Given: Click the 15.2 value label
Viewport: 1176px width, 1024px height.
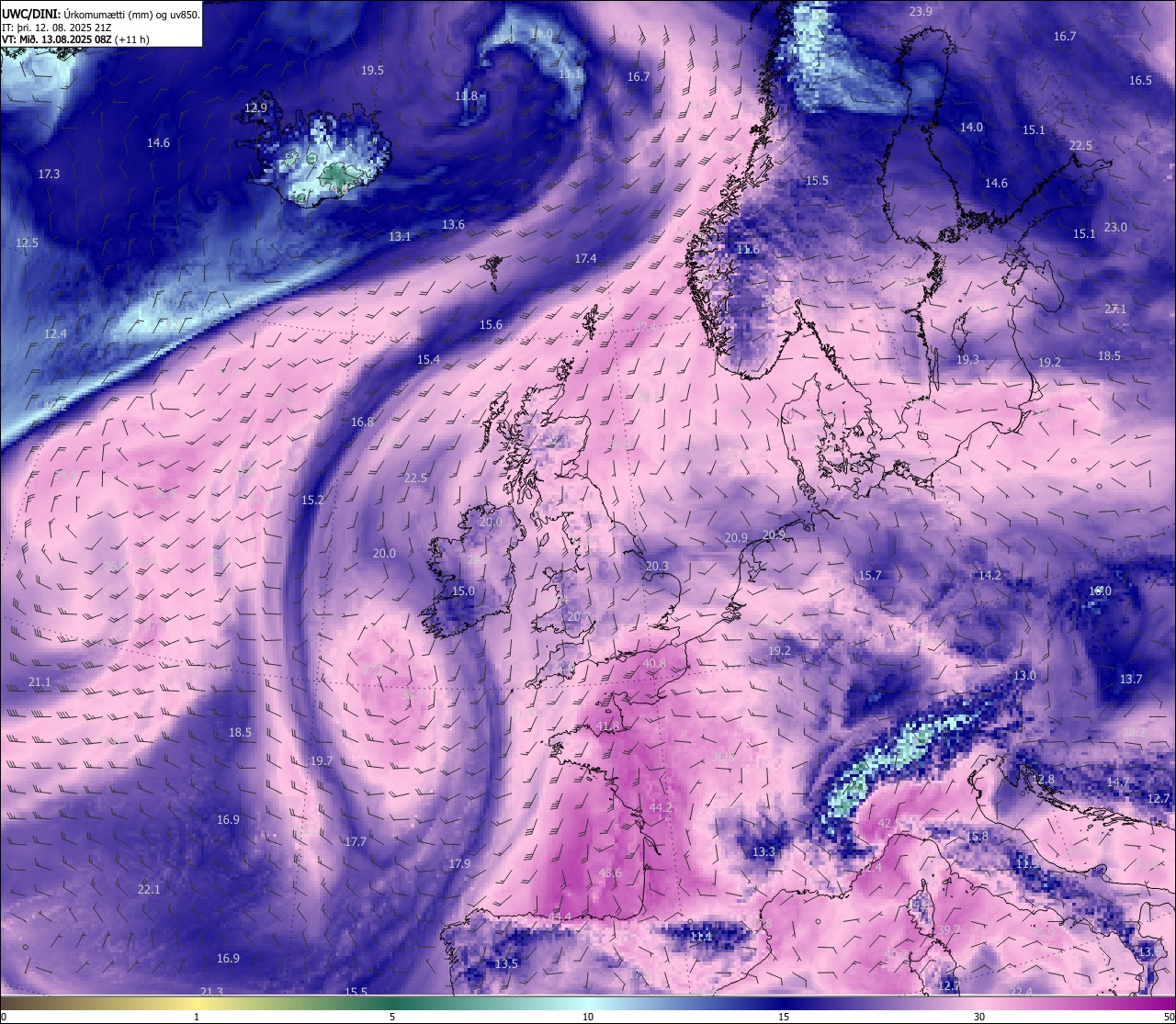Looking at the screenshot, I should (x=312, y=501).
